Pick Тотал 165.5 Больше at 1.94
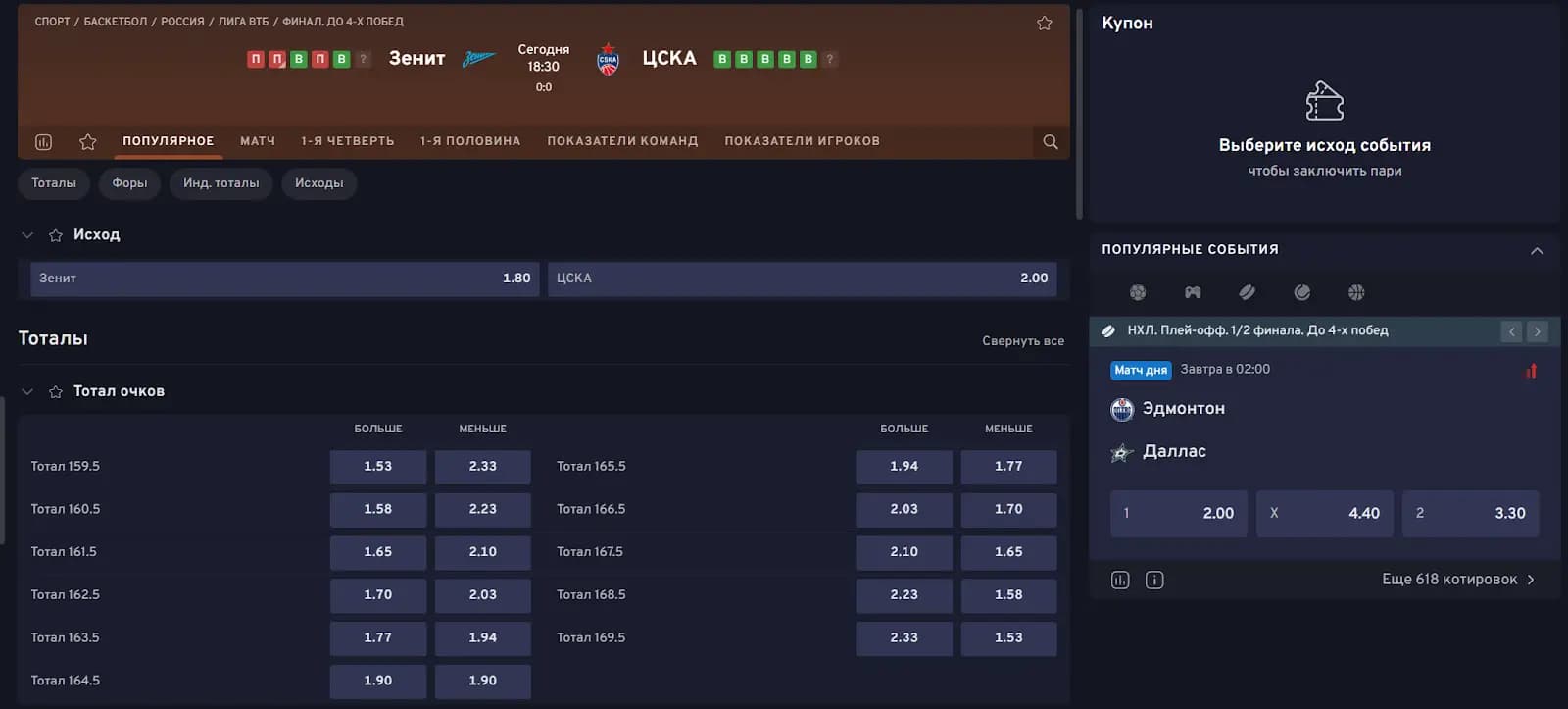 [904, 467]
